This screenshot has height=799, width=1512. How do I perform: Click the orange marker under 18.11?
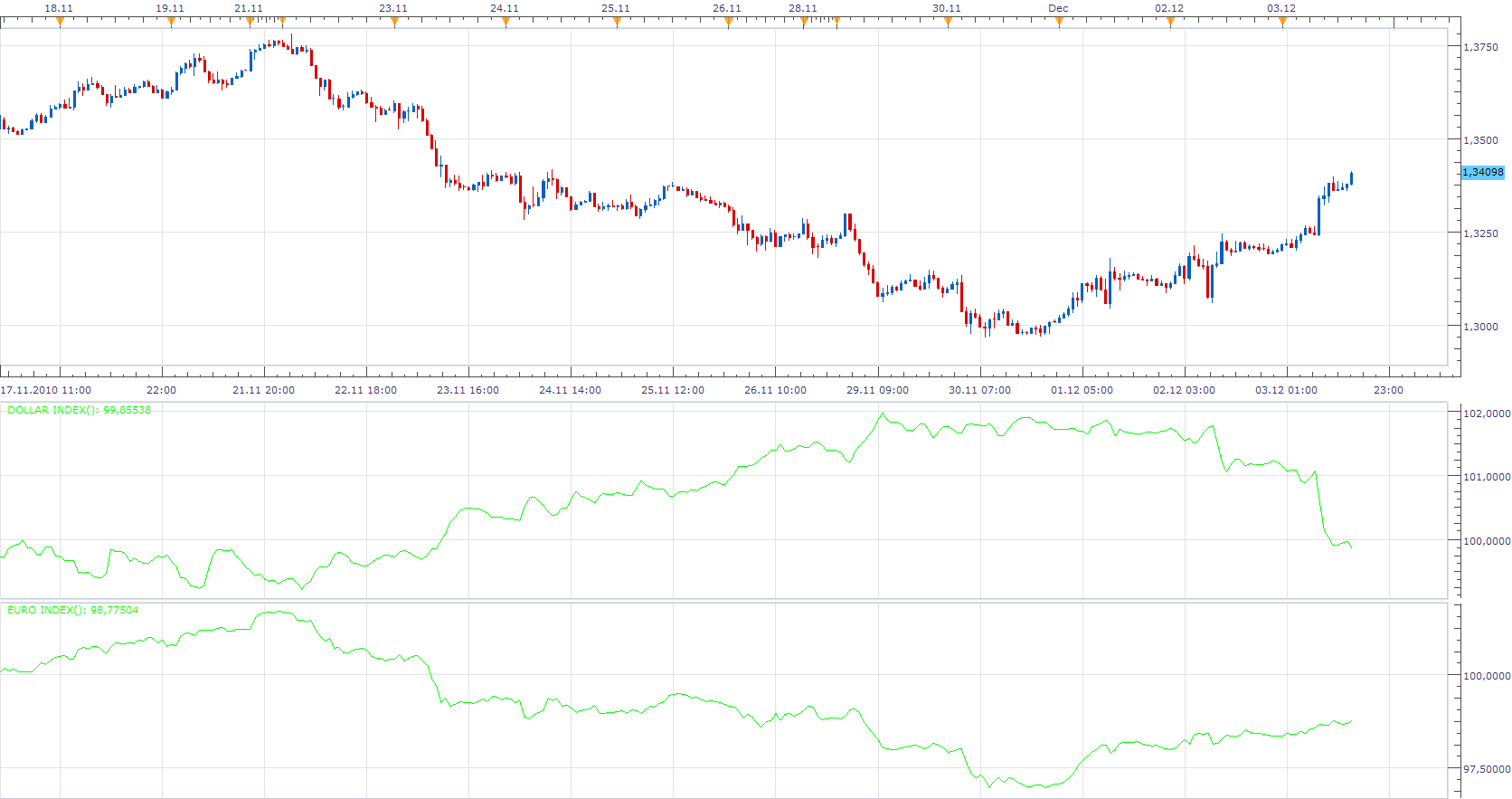pyautogui.click(x=60, y=23)
